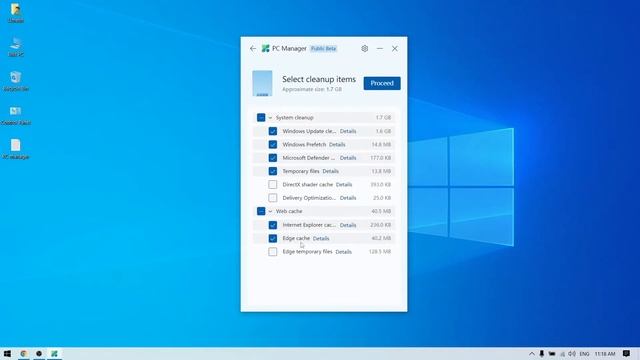Click the Proceed button
640x360 pixels.
click(382, 83)
